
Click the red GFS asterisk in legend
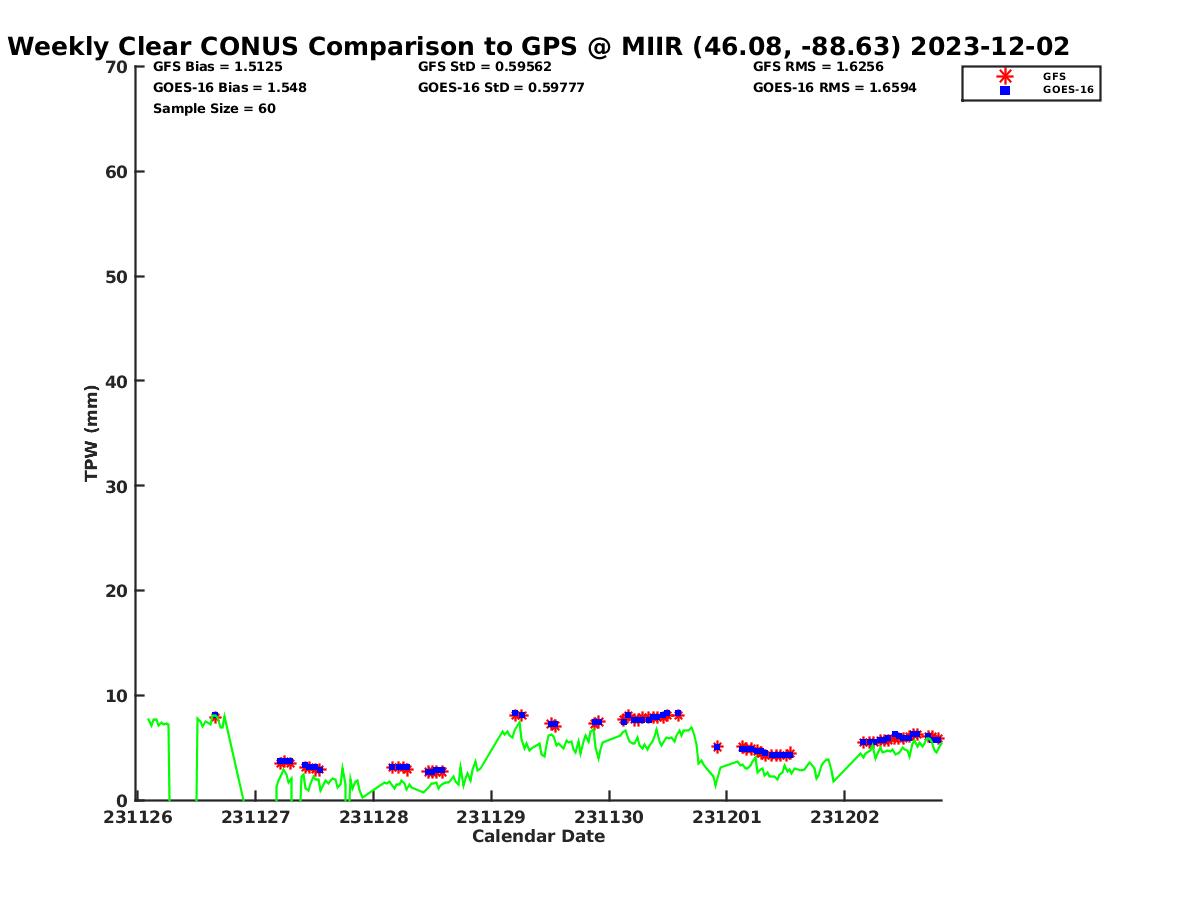coord(1005,76)
